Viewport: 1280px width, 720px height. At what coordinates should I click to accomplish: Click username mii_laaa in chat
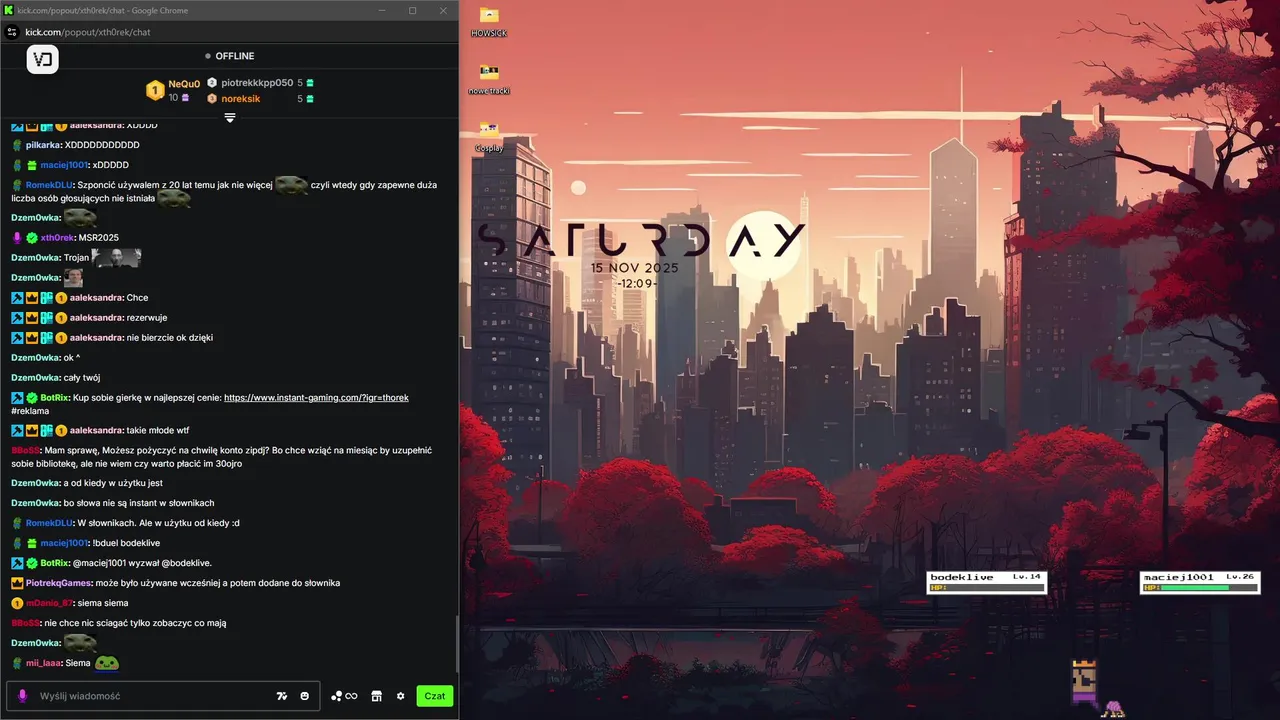click(43, 663)
